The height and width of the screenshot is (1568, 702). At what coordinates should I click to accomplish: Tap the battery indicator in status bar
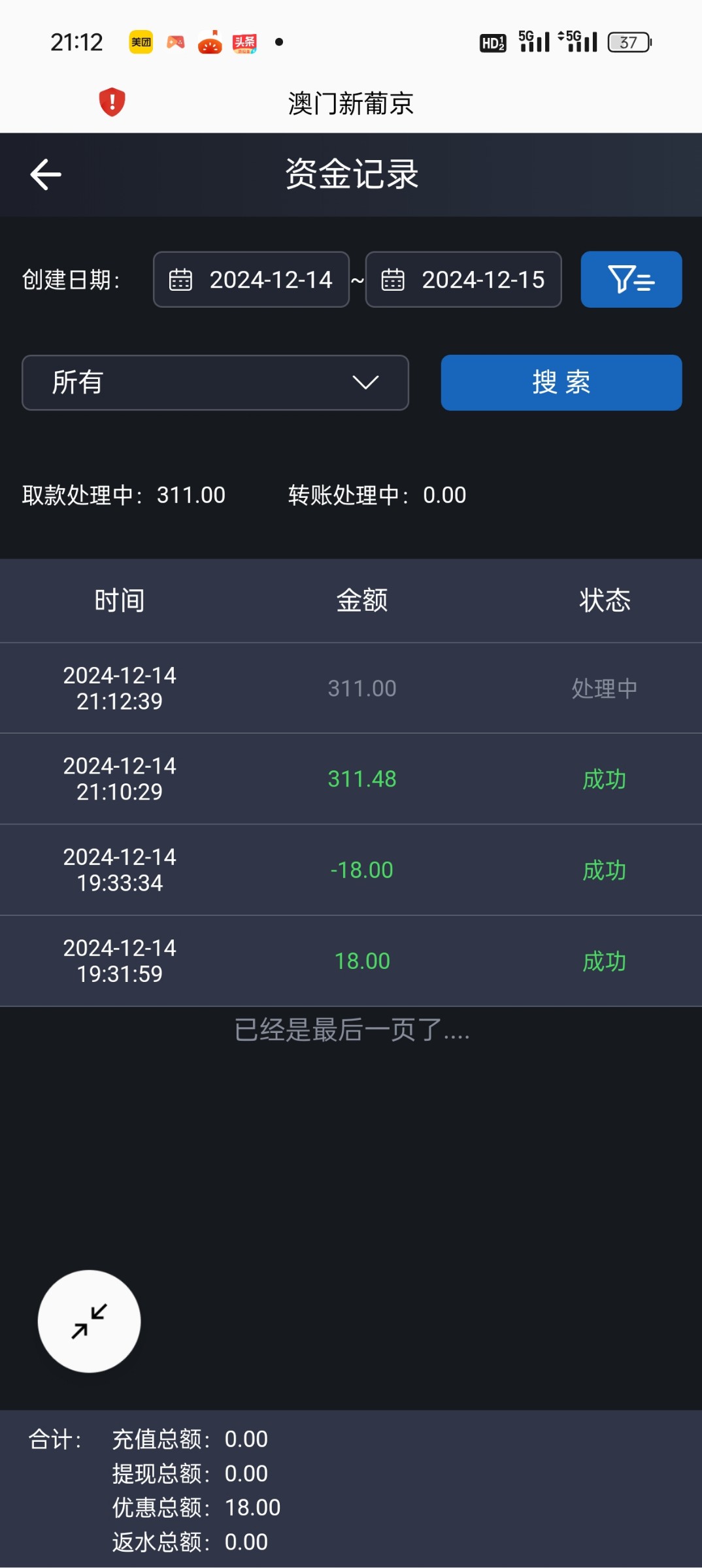click(629, 42)
